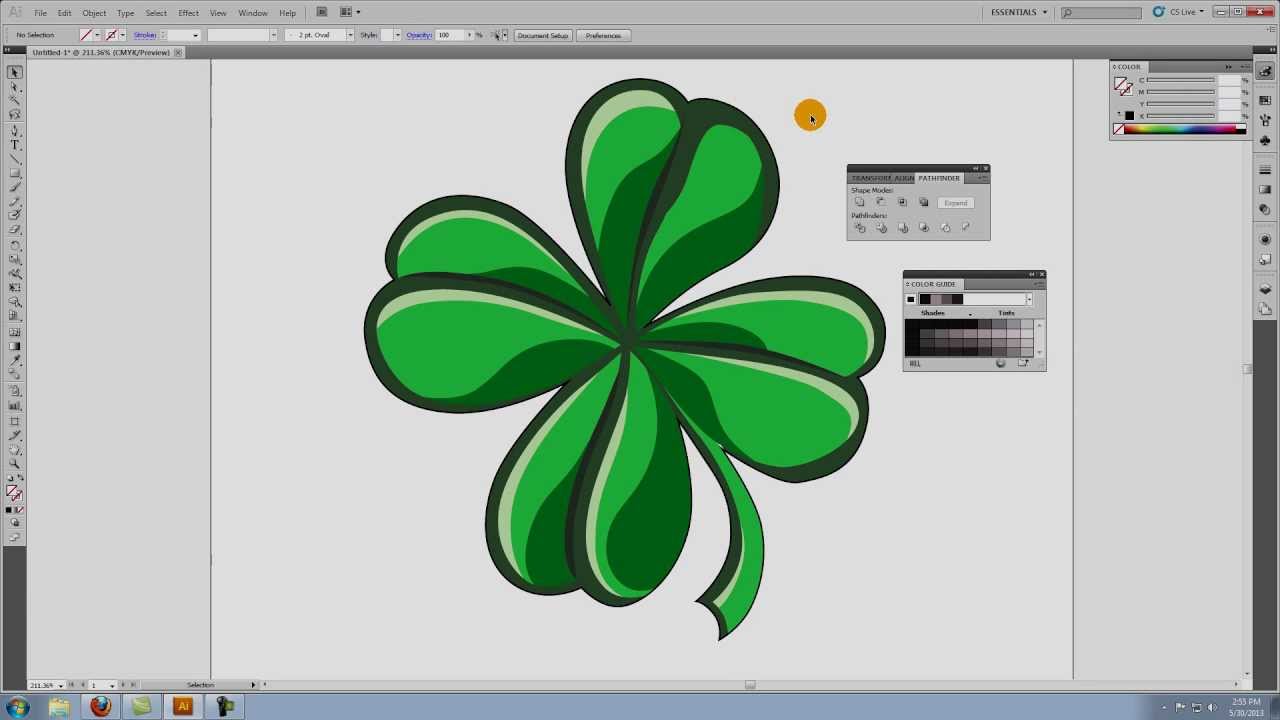Screen dimensions: 1280x720
Task: Click Merge pathfinder icon
Action: (902, 228)
